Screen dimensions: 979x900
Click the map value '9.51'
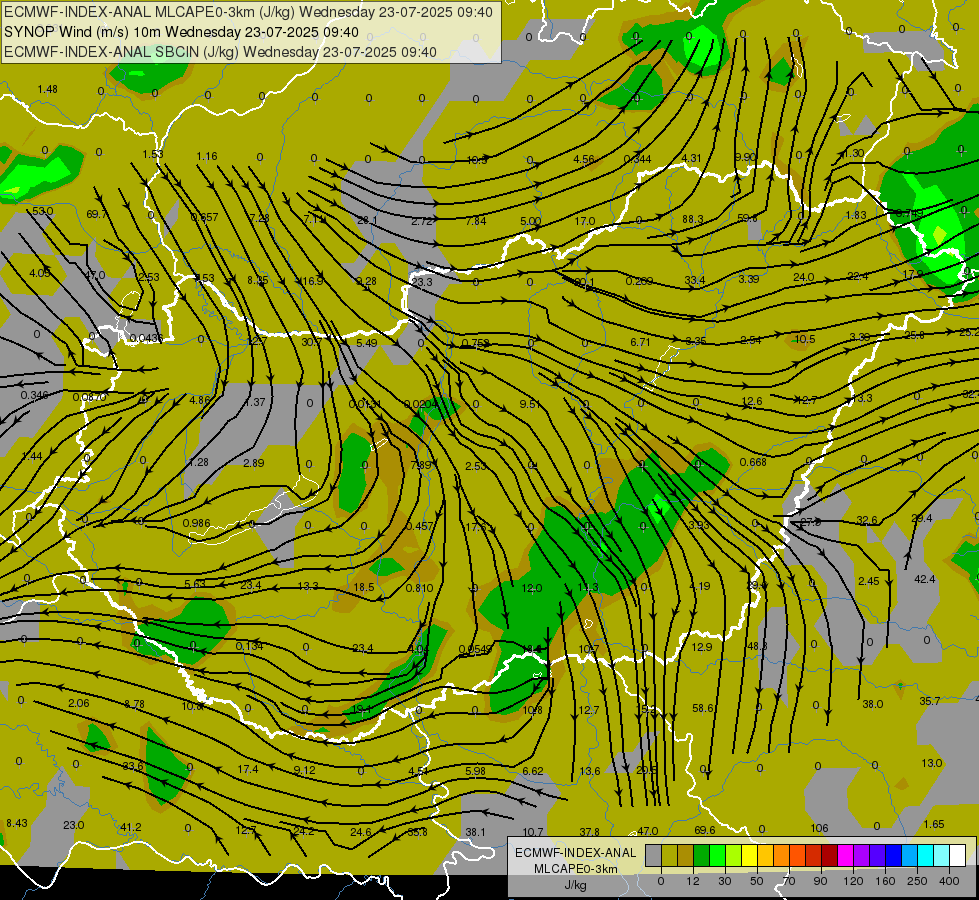click(529, 404)
